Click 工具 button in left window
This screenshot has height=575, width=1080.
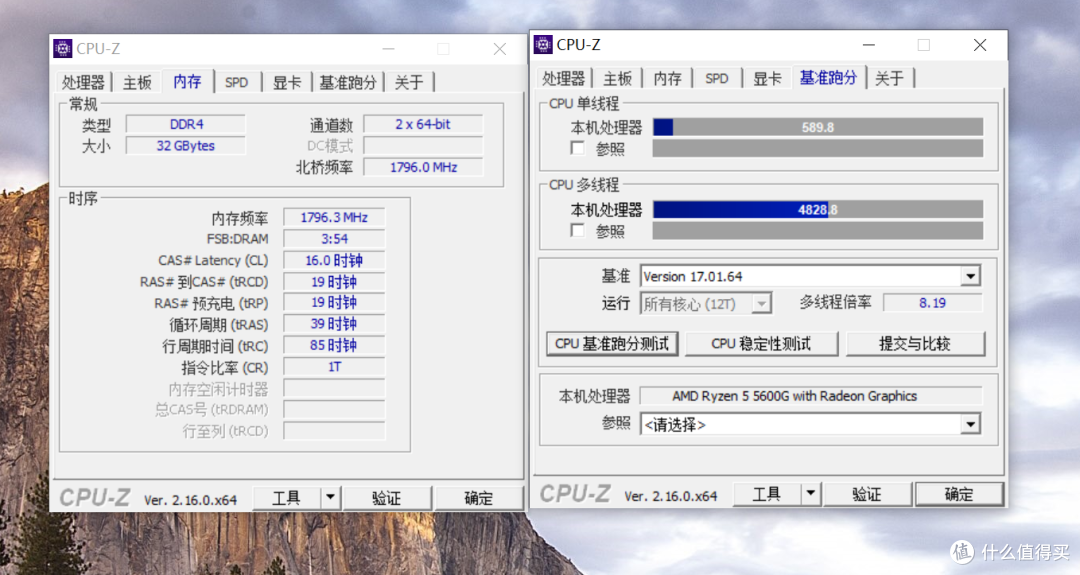tap(287, 497)
